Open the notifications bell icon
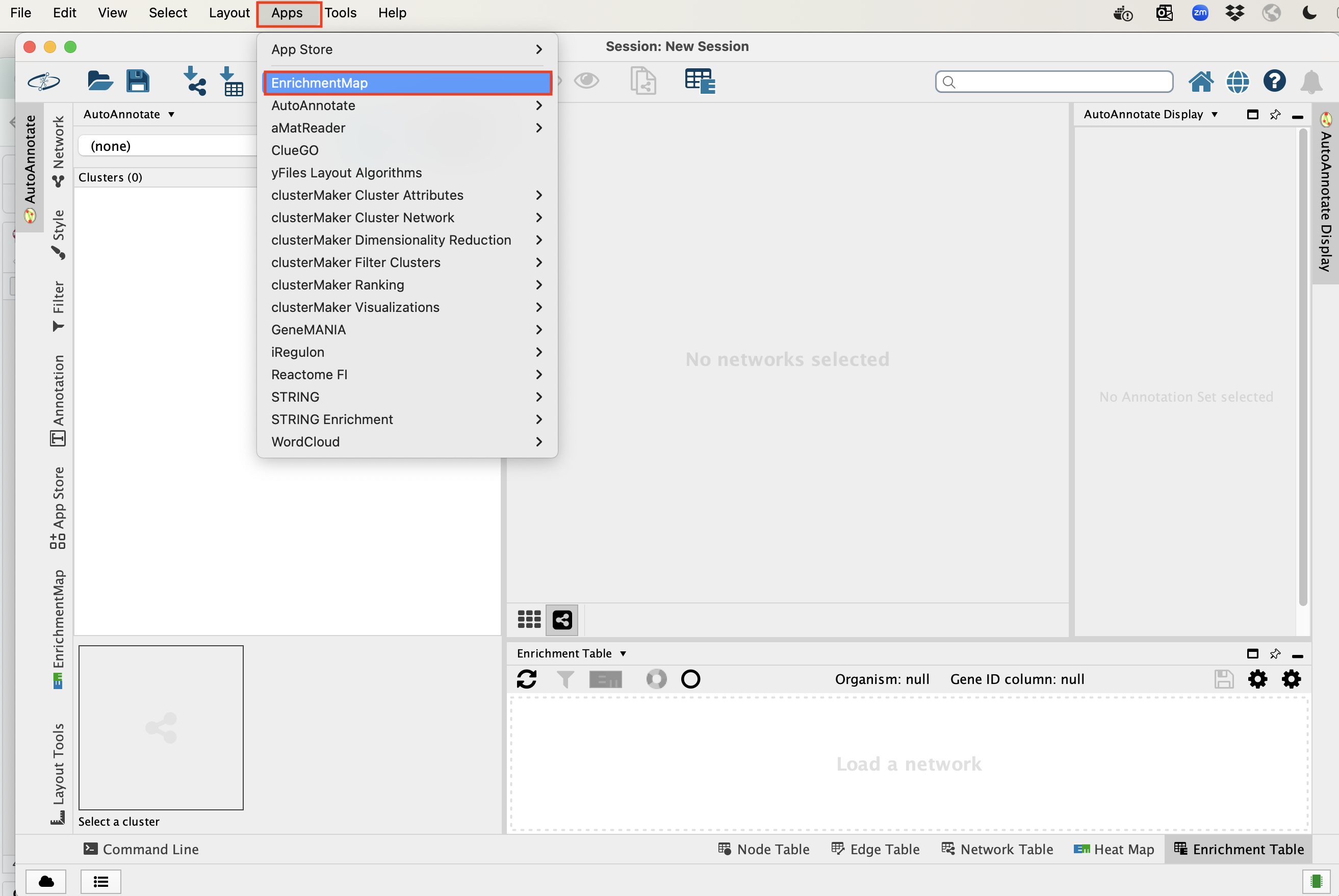1339x896 pixels. tap(1311, 82)
